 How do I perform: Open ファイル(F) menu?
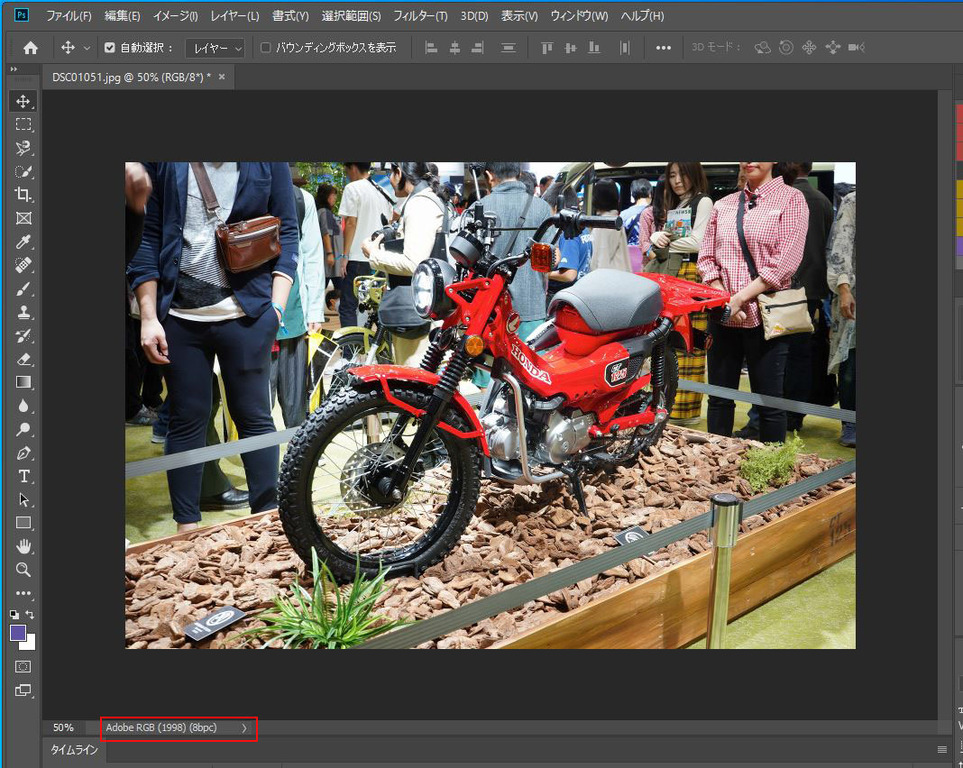(x=69, y=16)
